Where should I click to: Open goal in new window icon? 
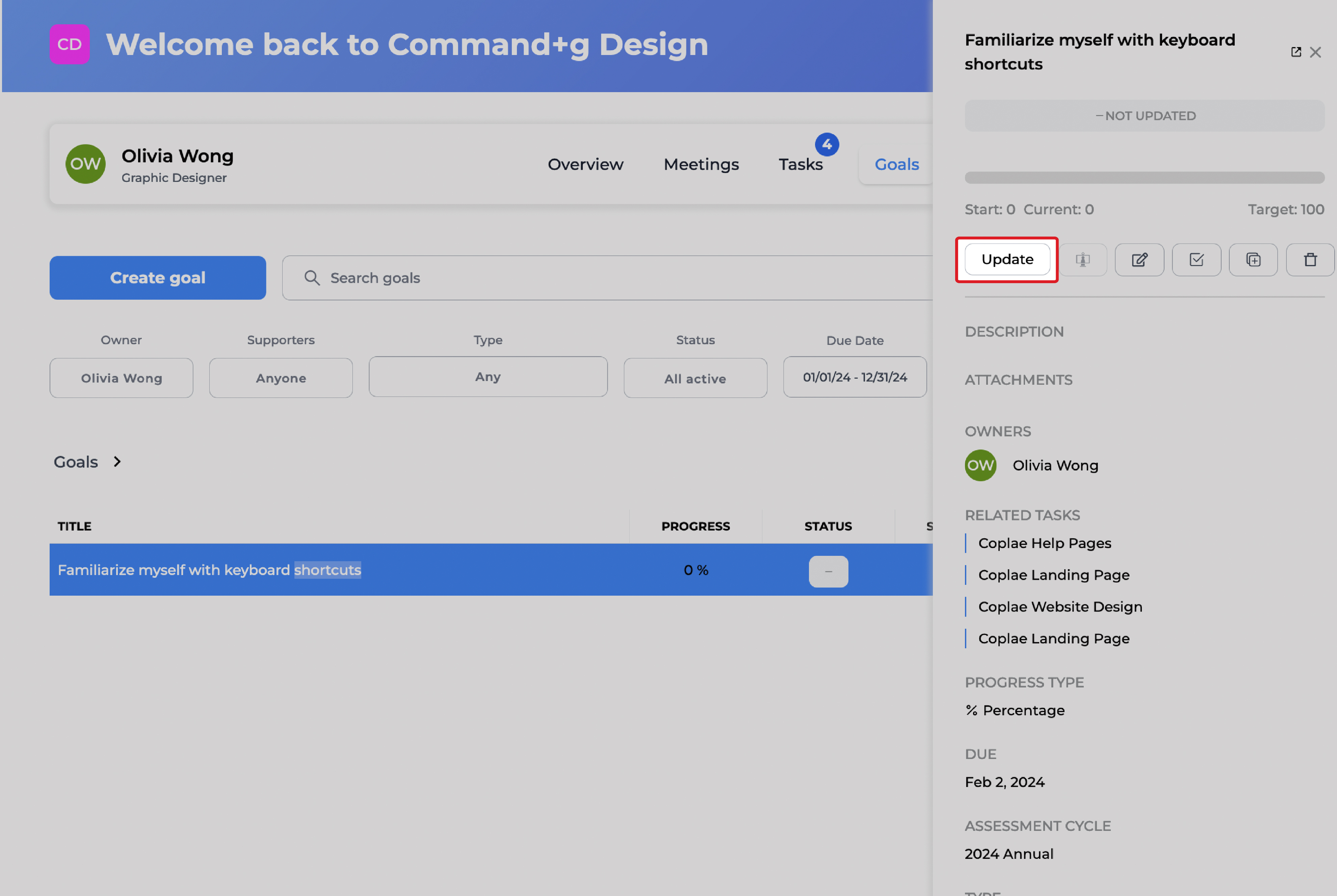point(1296,52)
